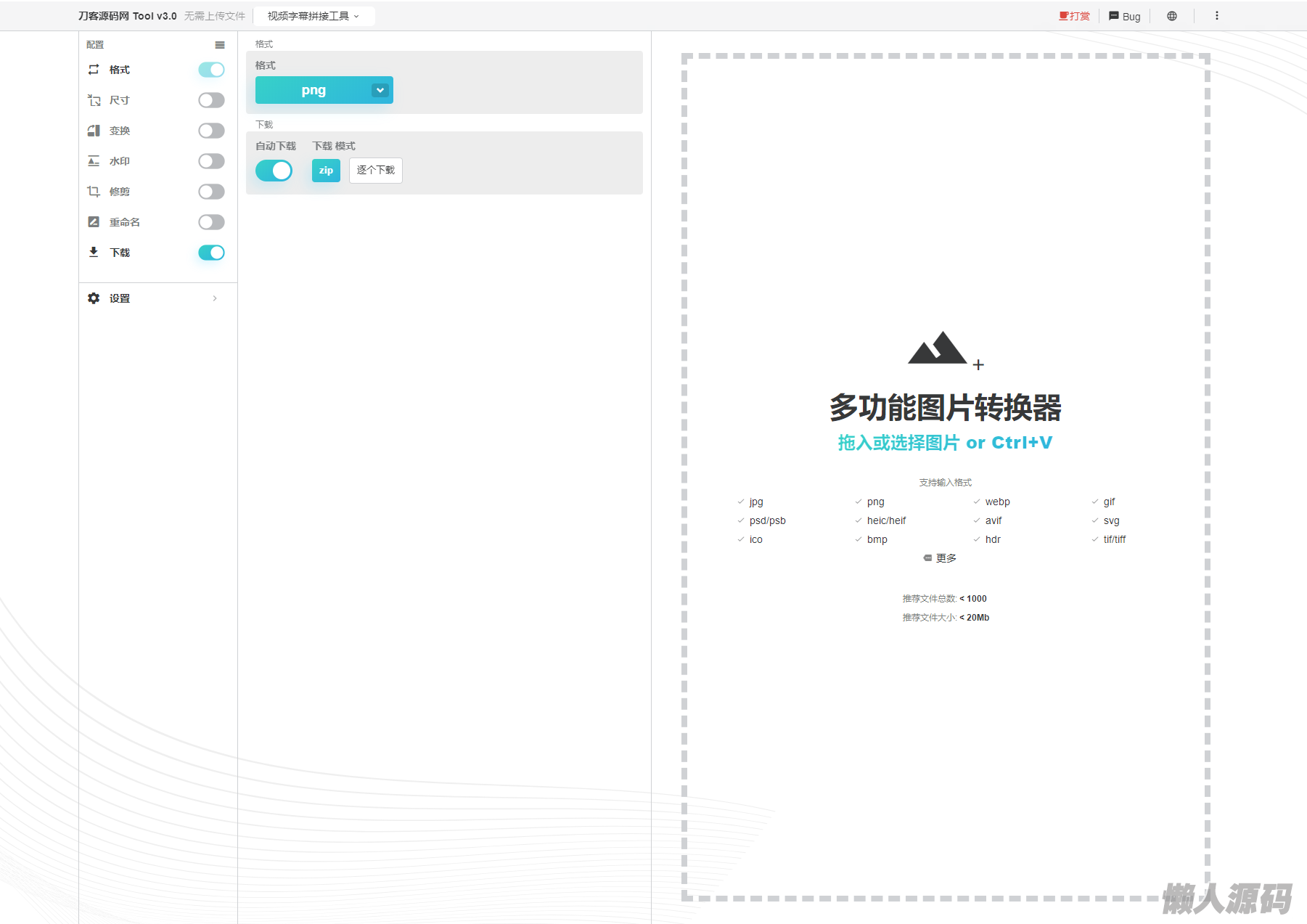
Task: Click the ico format entry
Action: pos(756,539)
